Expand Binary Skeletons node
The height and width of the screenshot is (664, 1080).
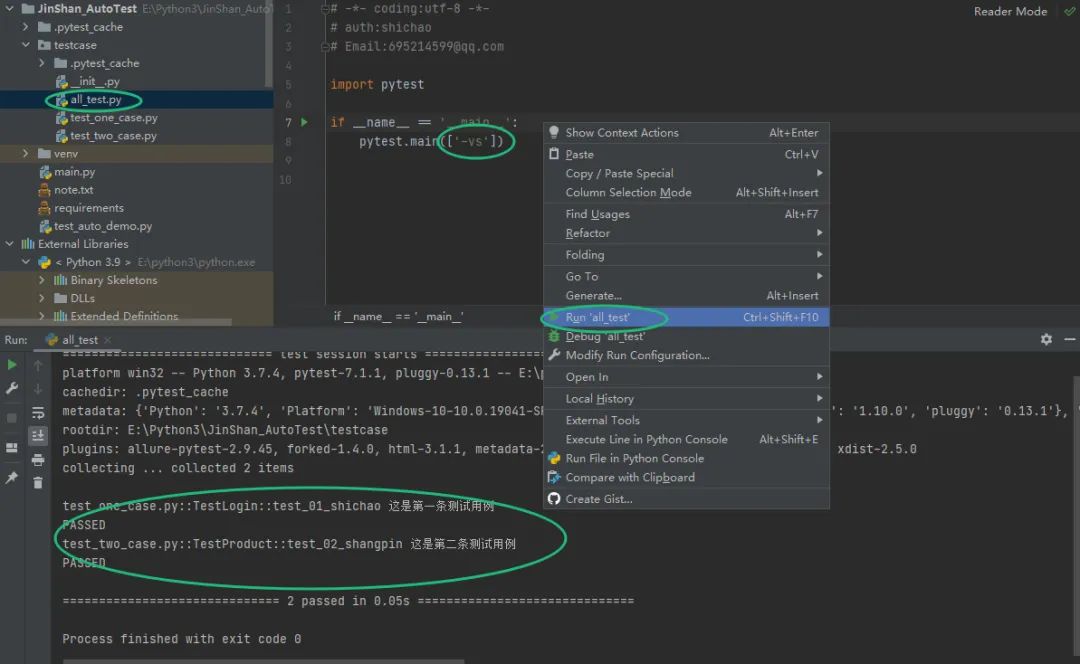coord(42,280)
